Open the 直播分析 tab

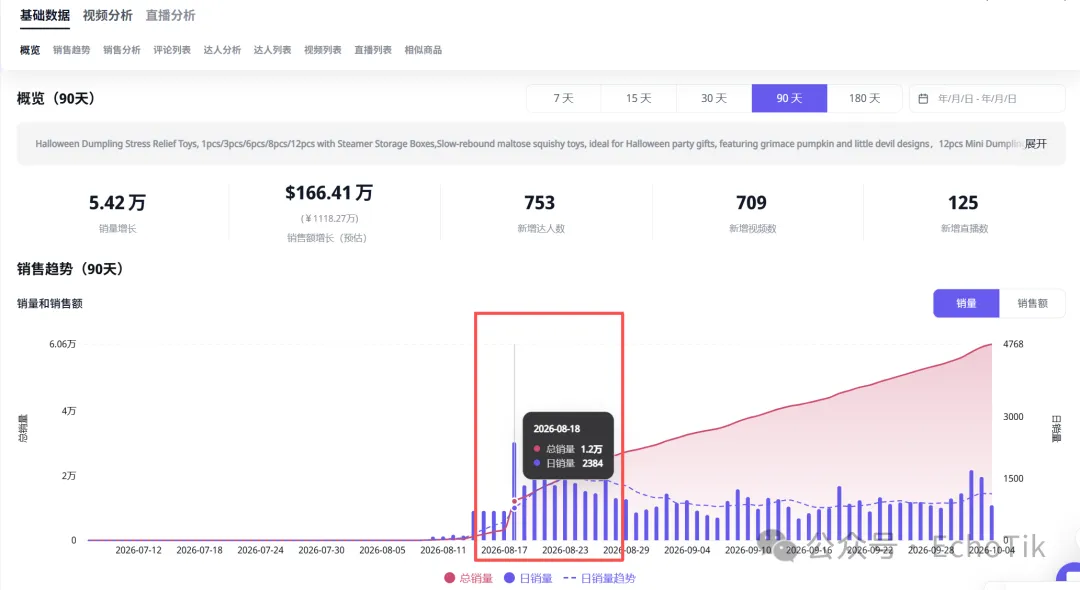[x=170, y=15]
